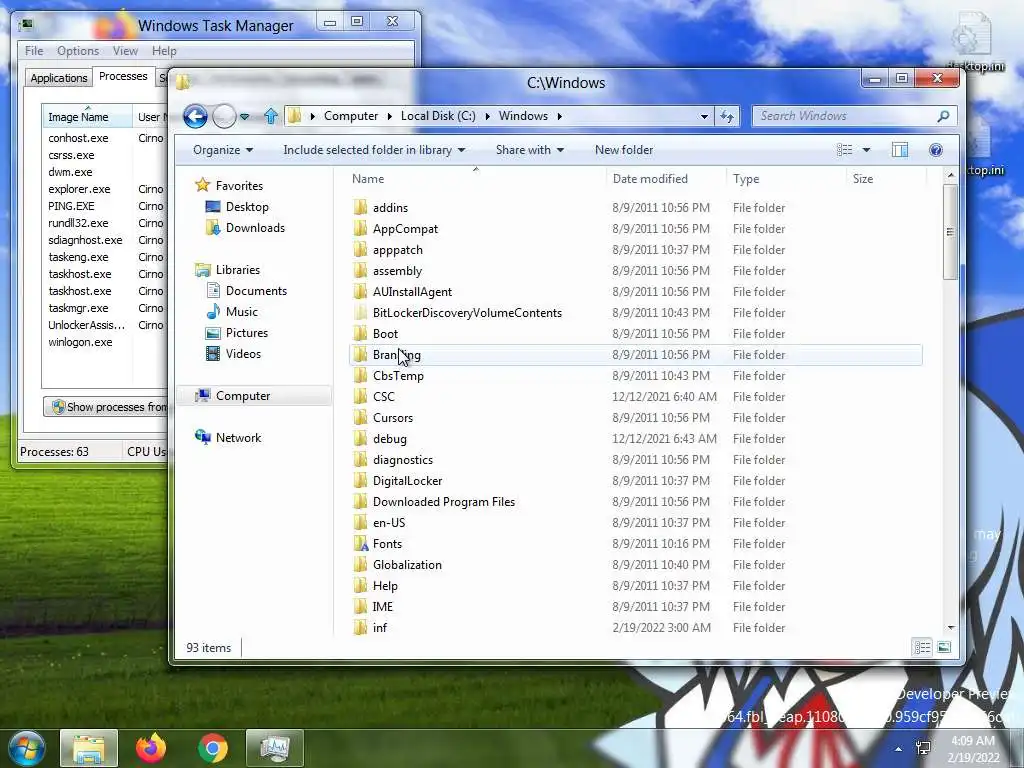Screen dimensions: 1024x768
Task: Click the New folder button
Action: (624, 150)
